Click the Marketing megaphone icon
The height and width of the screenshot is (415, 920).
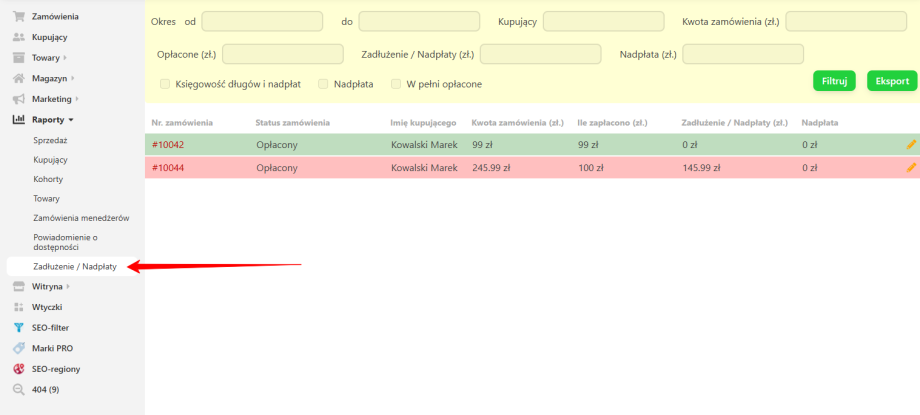click(18, 99)
